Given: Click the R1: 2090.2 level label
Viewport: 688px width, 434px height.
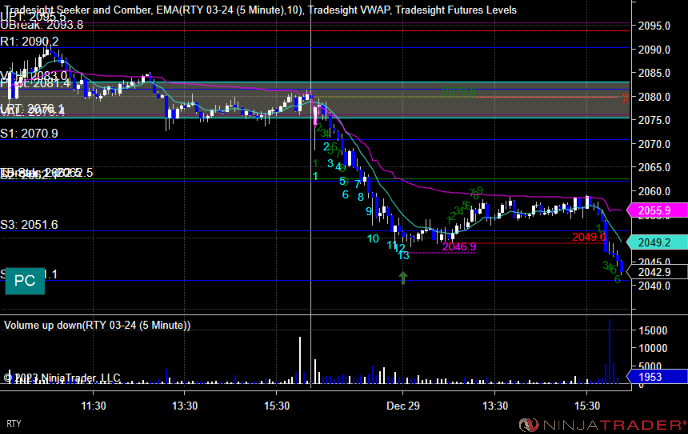Looking at the screenshot, I should (29, 42).
